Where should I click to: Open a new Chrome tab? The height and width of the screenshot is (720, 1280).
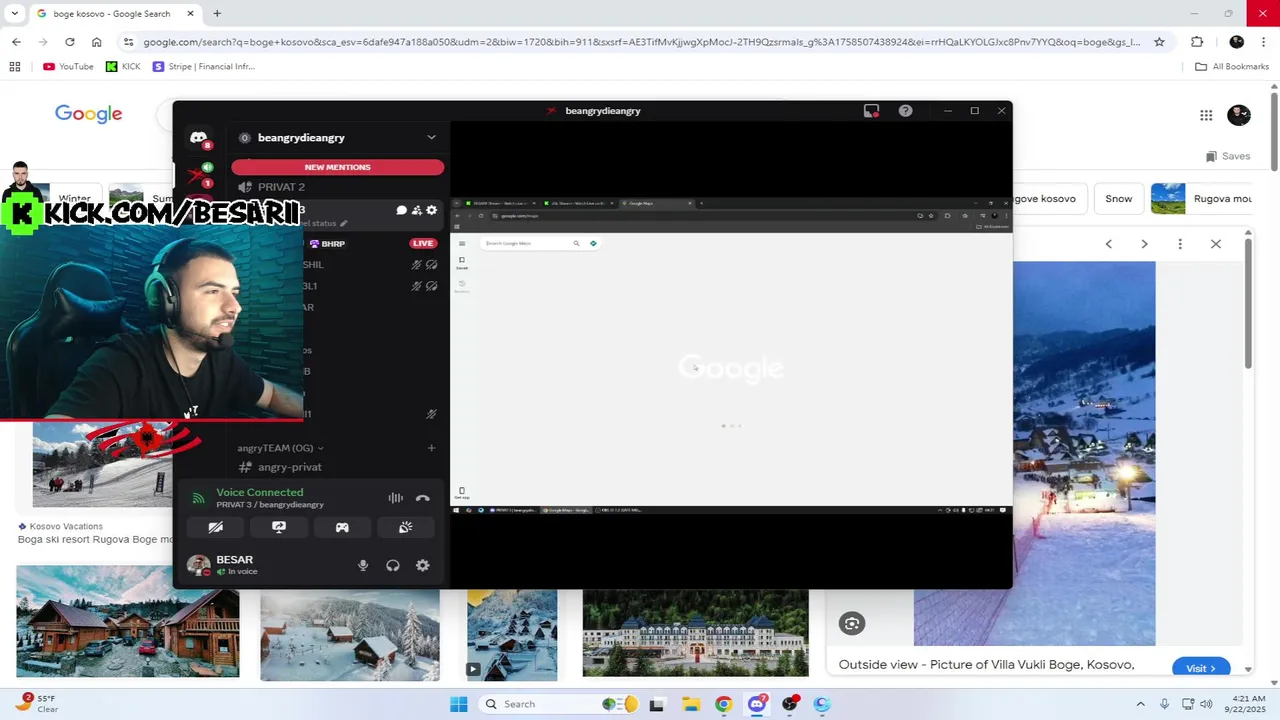click(217, 14)
